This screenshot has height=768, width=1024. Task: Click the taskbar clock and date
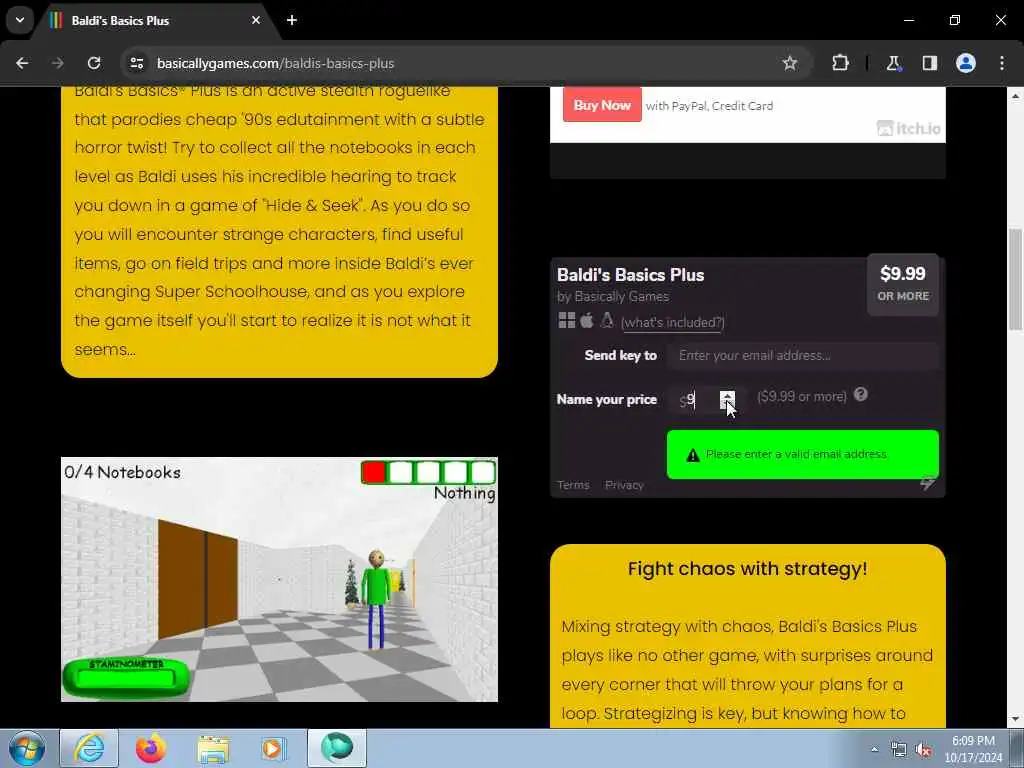coord(973,749)
